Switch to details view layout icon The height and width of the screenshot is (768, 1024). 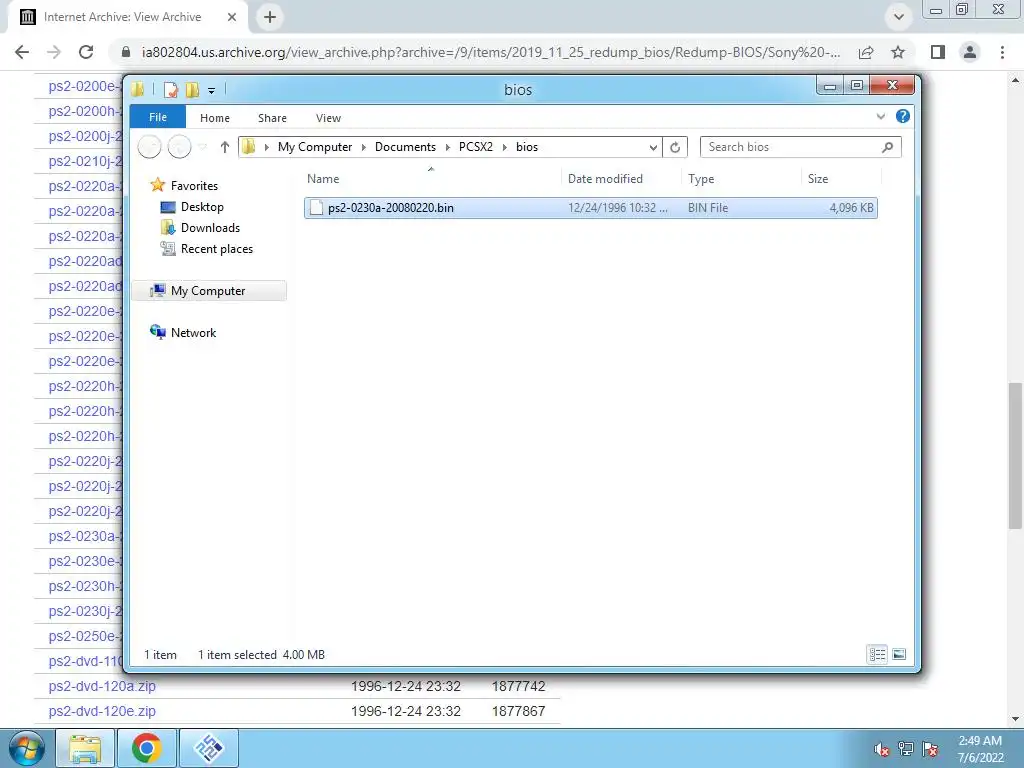pyautogui.click(x=877, y=654)
